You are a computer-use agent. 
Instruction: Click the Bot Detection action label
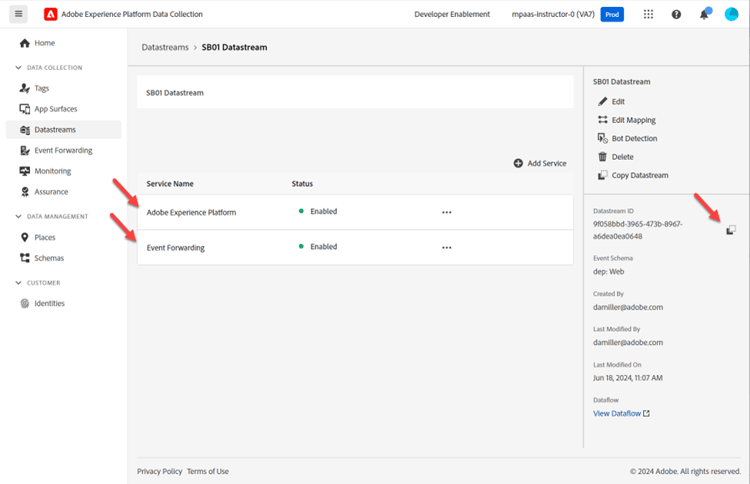pos(634,138)
